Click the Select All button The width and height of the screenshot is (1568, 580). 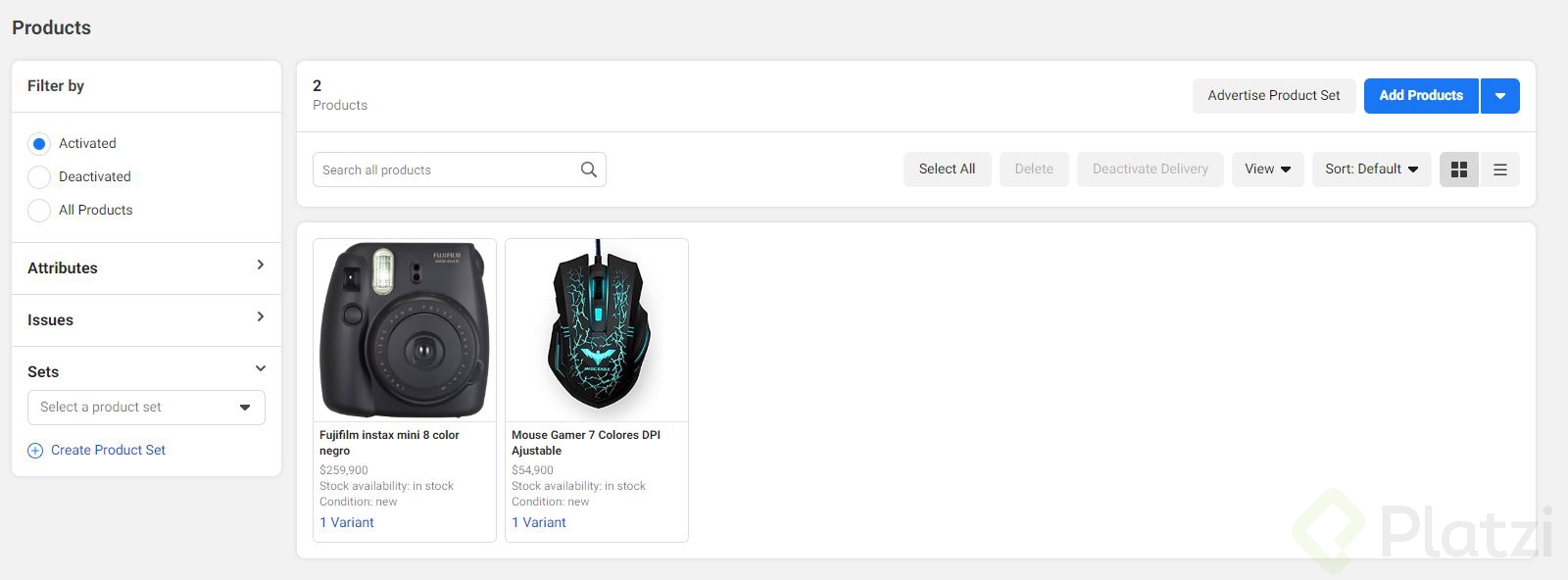[x=947, y=169]
